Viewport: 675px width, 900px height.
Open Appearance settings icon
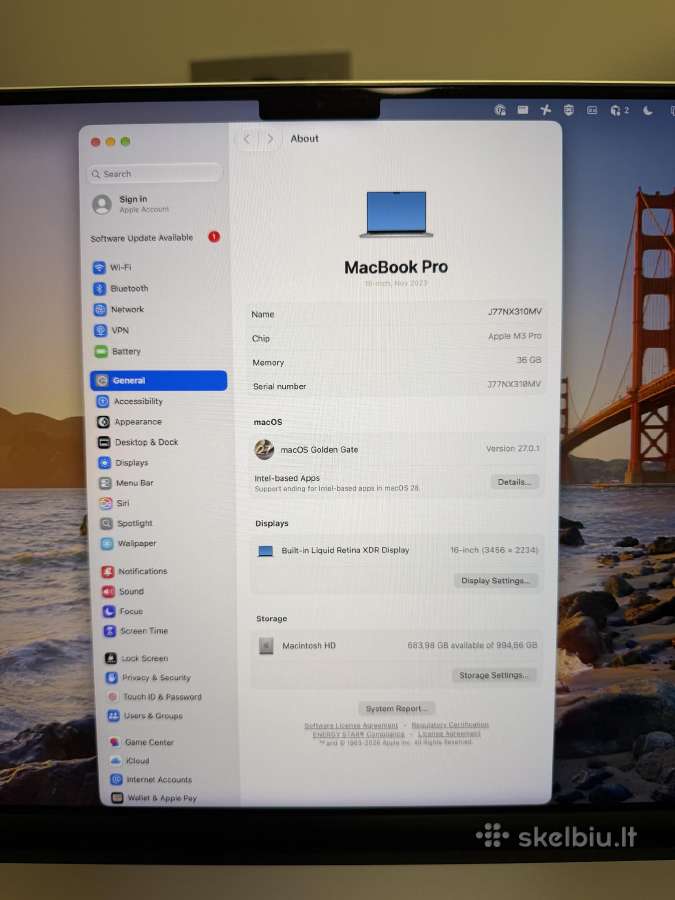pyautogui.click(x=103, y=422)
